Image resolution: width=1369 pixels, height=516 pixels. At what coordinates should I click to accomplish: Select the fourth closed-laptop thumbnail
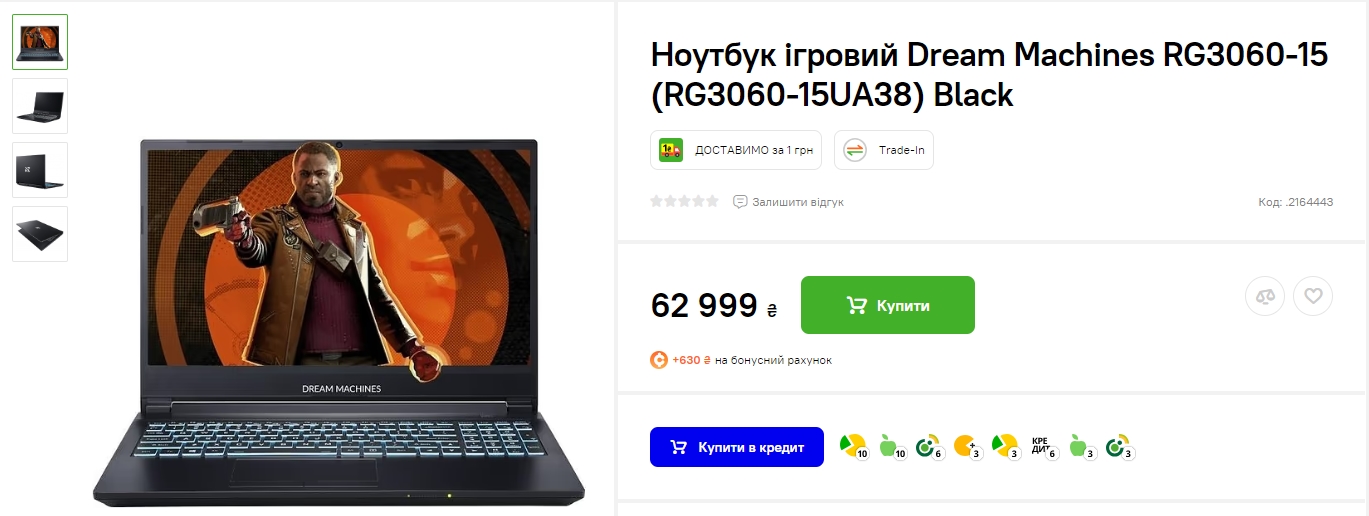tap(40, 234)
